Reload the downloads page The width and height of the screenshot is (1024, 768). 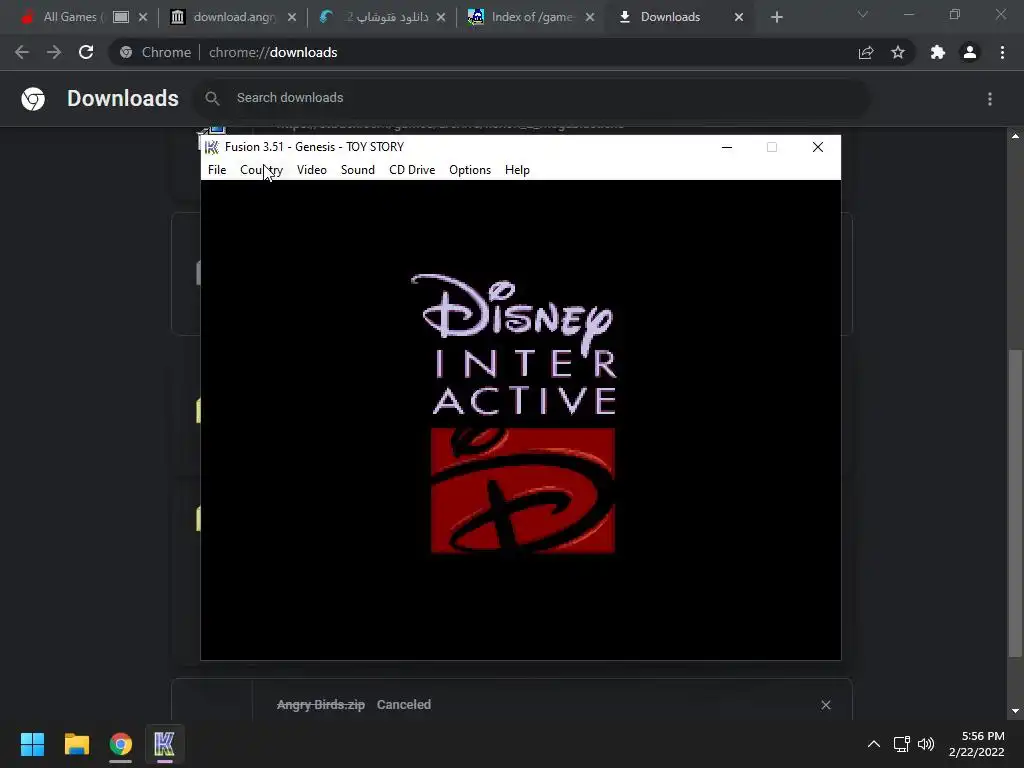86,52
